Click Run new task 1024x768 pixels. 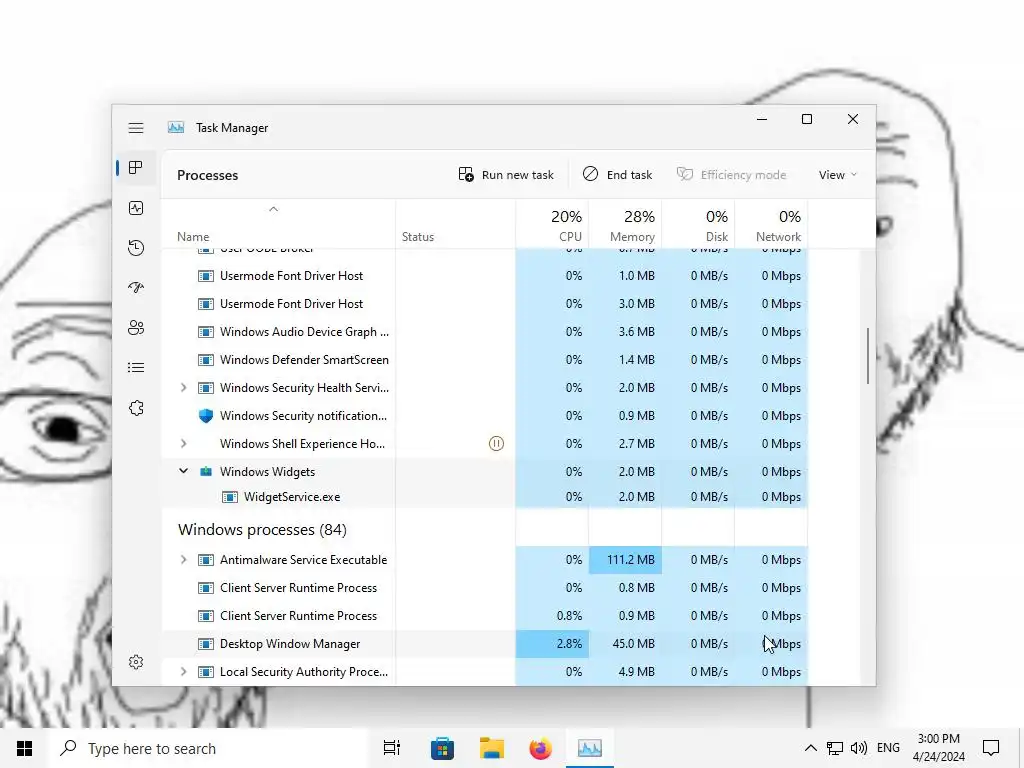[x=506, y=174]
